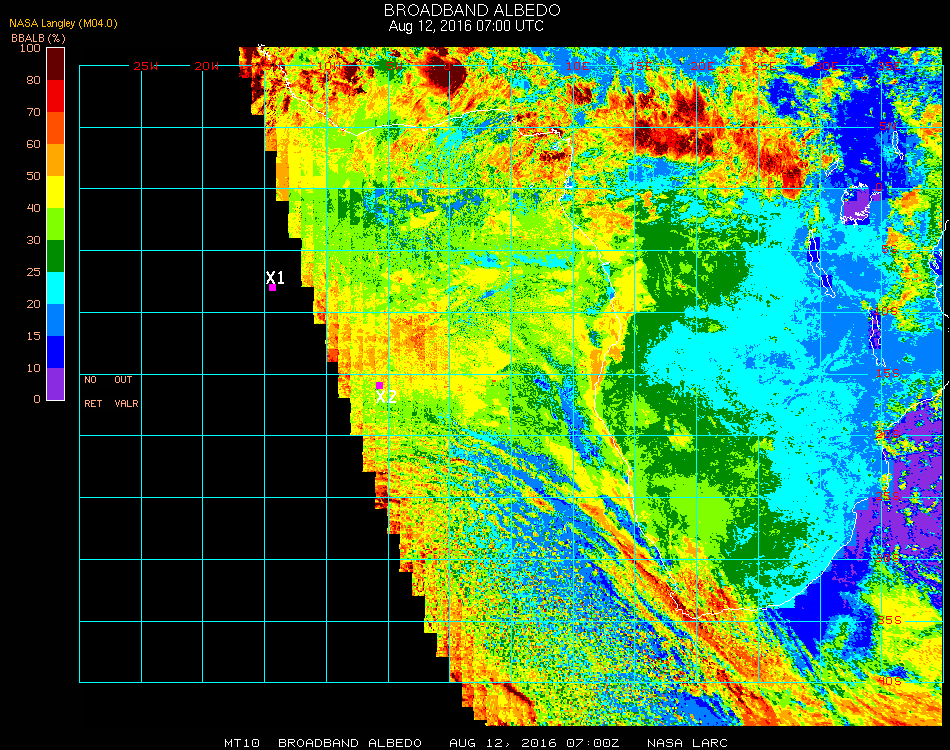This screenshot has width=950, height=750.
Task: Click the 'BBALB (%)' colorbar heading
Action: [x=38, y=38]
